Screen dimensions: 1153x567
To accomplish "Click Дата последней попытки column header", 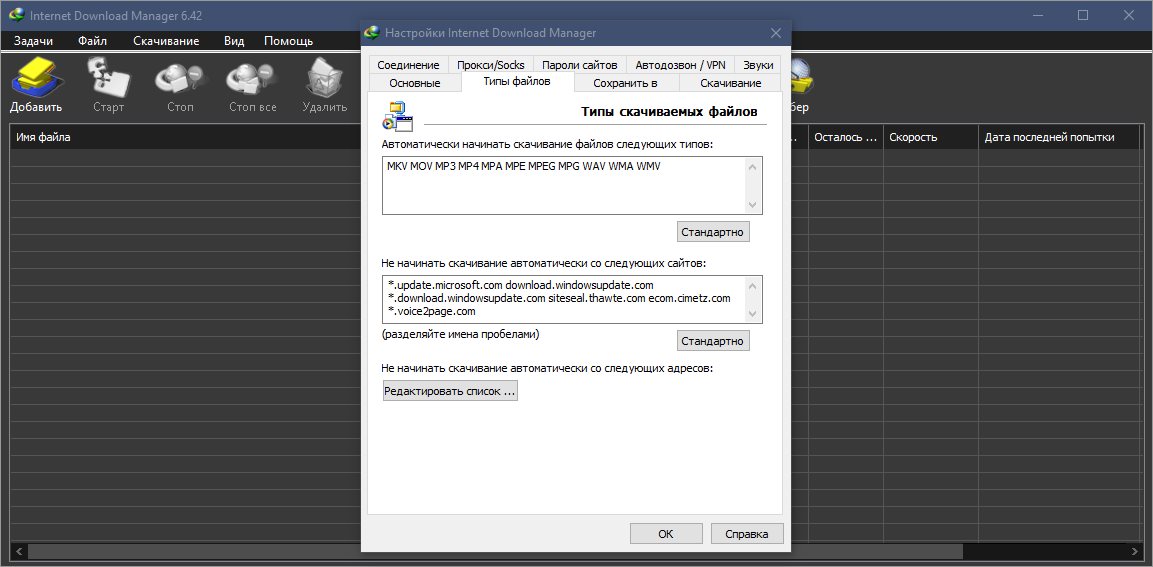I will (x=1058, y=137).
